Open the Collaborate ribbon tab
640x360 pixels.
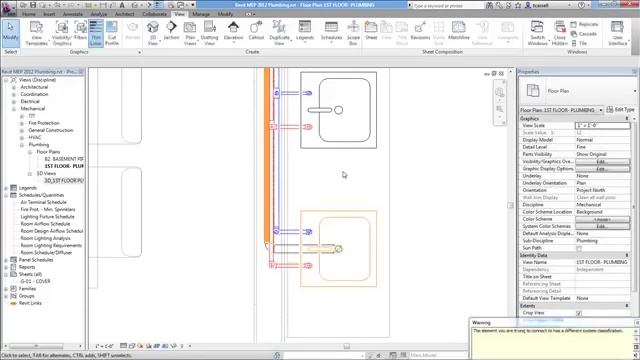155,14
